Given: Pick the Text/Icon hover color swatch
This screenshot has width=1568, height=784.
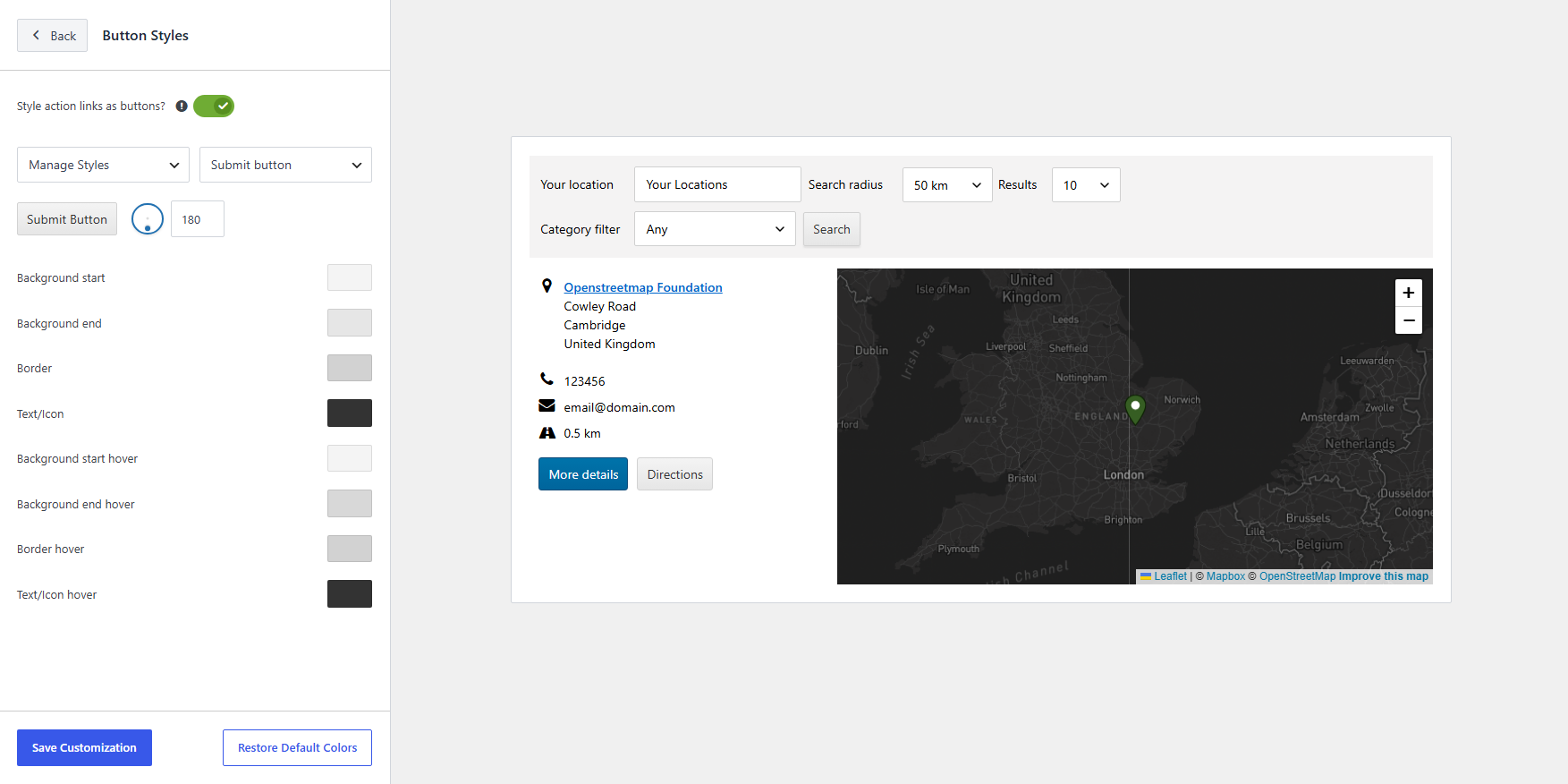Looking at the screenshot, I should point(350,594).
